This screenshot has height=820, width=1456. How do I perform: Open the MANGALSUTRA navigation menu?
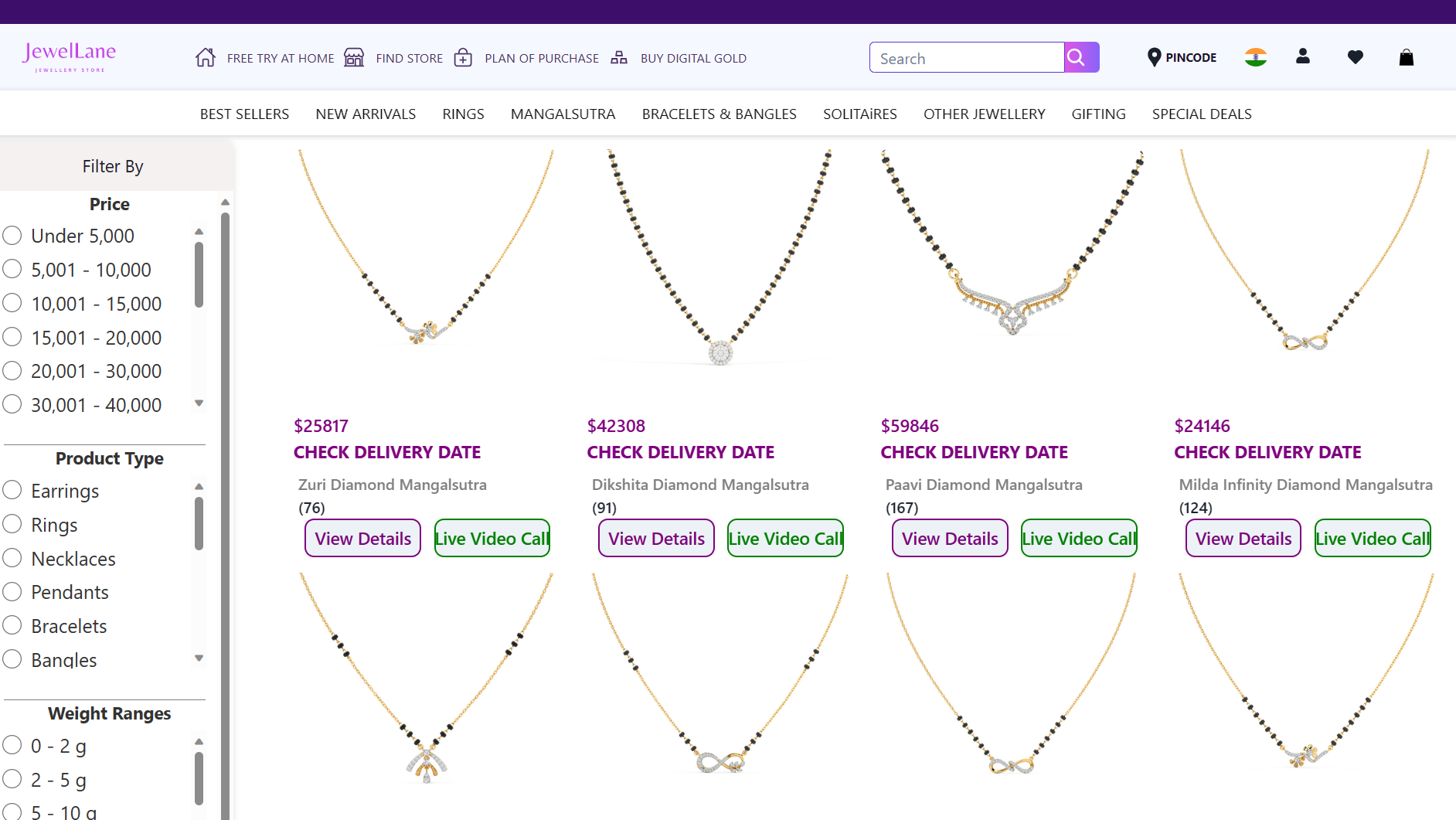pos(563,114)
